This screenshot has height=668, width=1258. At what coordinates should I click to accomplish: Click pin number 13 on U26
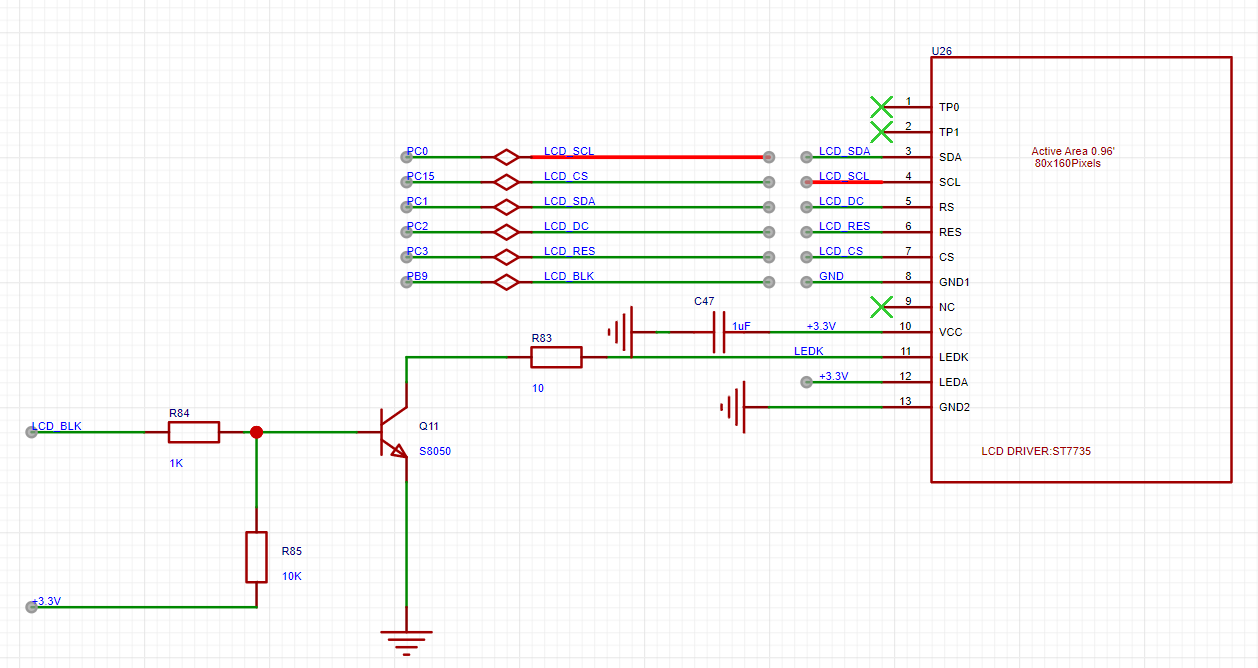tap(906, 402)
